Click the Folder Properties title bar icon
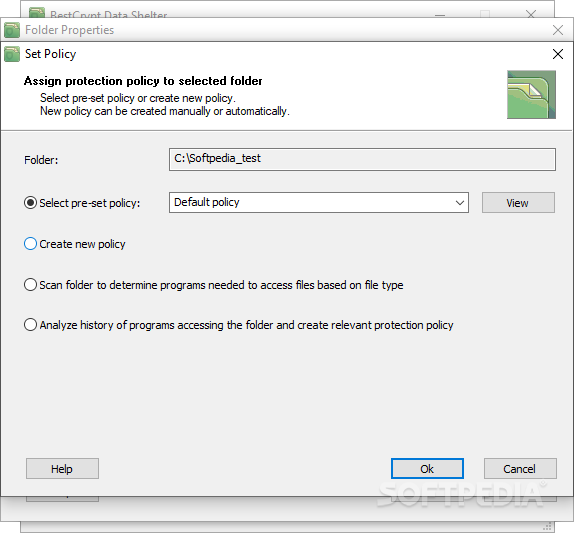 12,30
